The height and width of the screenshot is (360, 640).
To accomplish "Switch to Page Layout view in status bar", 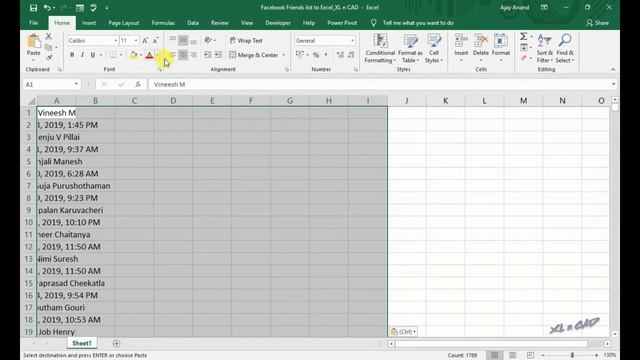I will pos(512,355).
